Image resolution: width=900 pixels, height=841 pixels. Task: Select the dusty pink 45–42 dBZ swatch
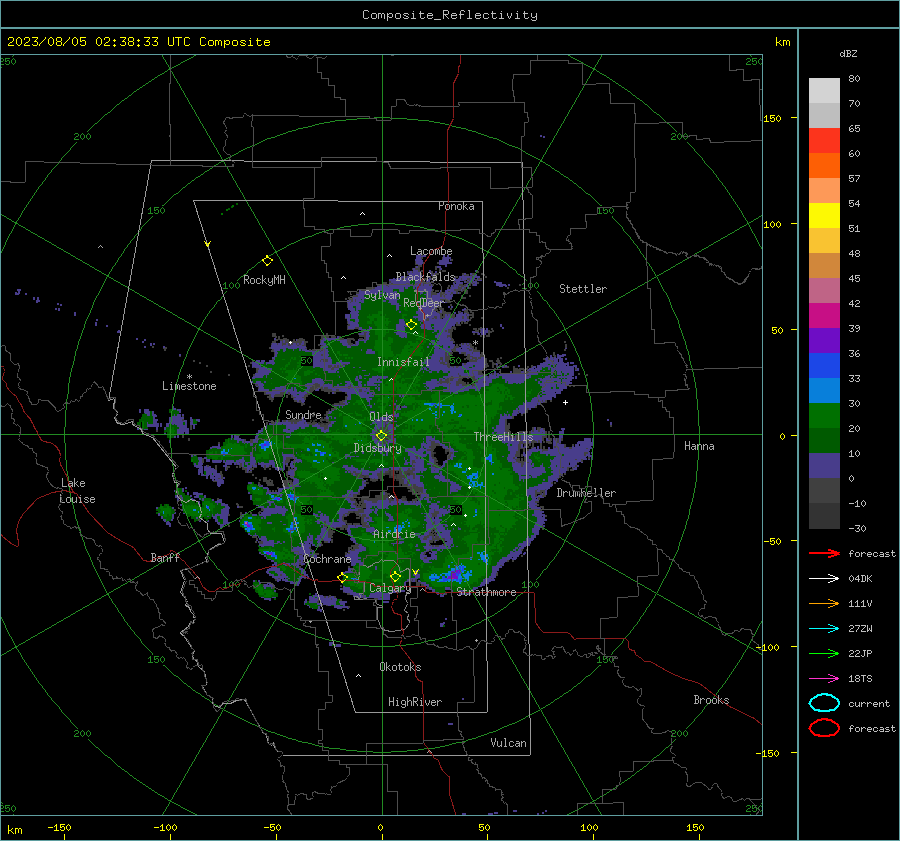[x=824, y=290]
